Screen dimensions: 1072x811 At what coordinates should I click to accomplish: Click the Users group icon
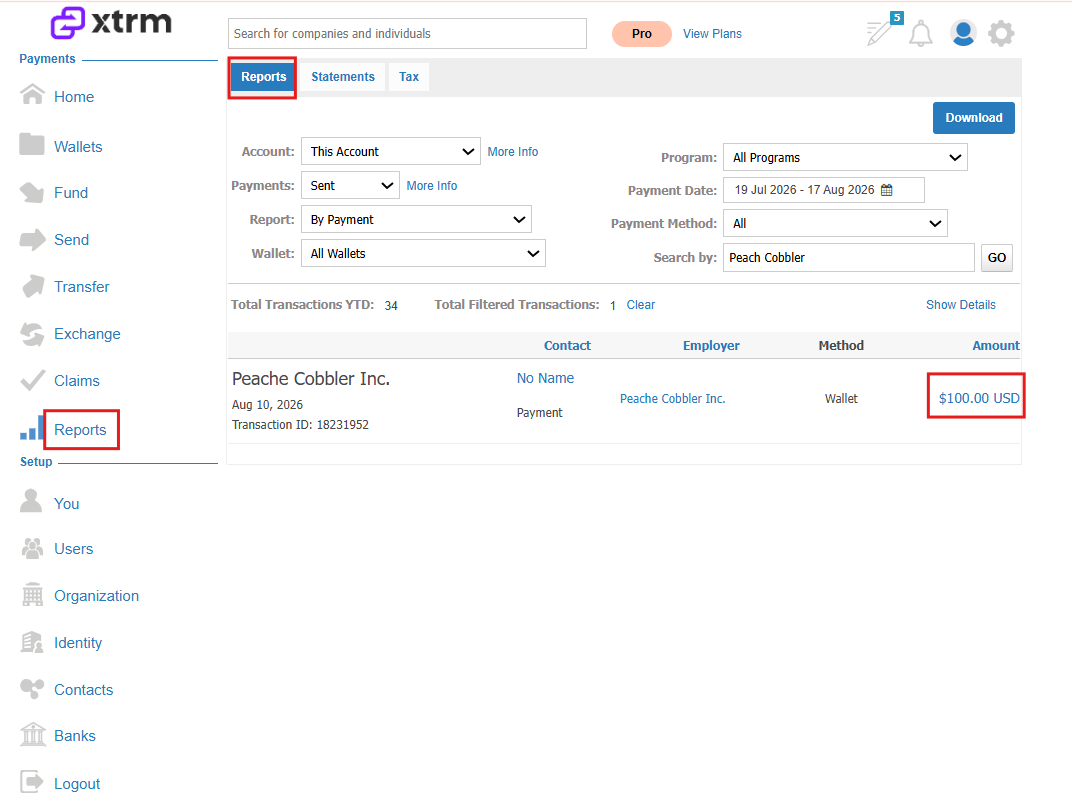[x=32, y=548]
